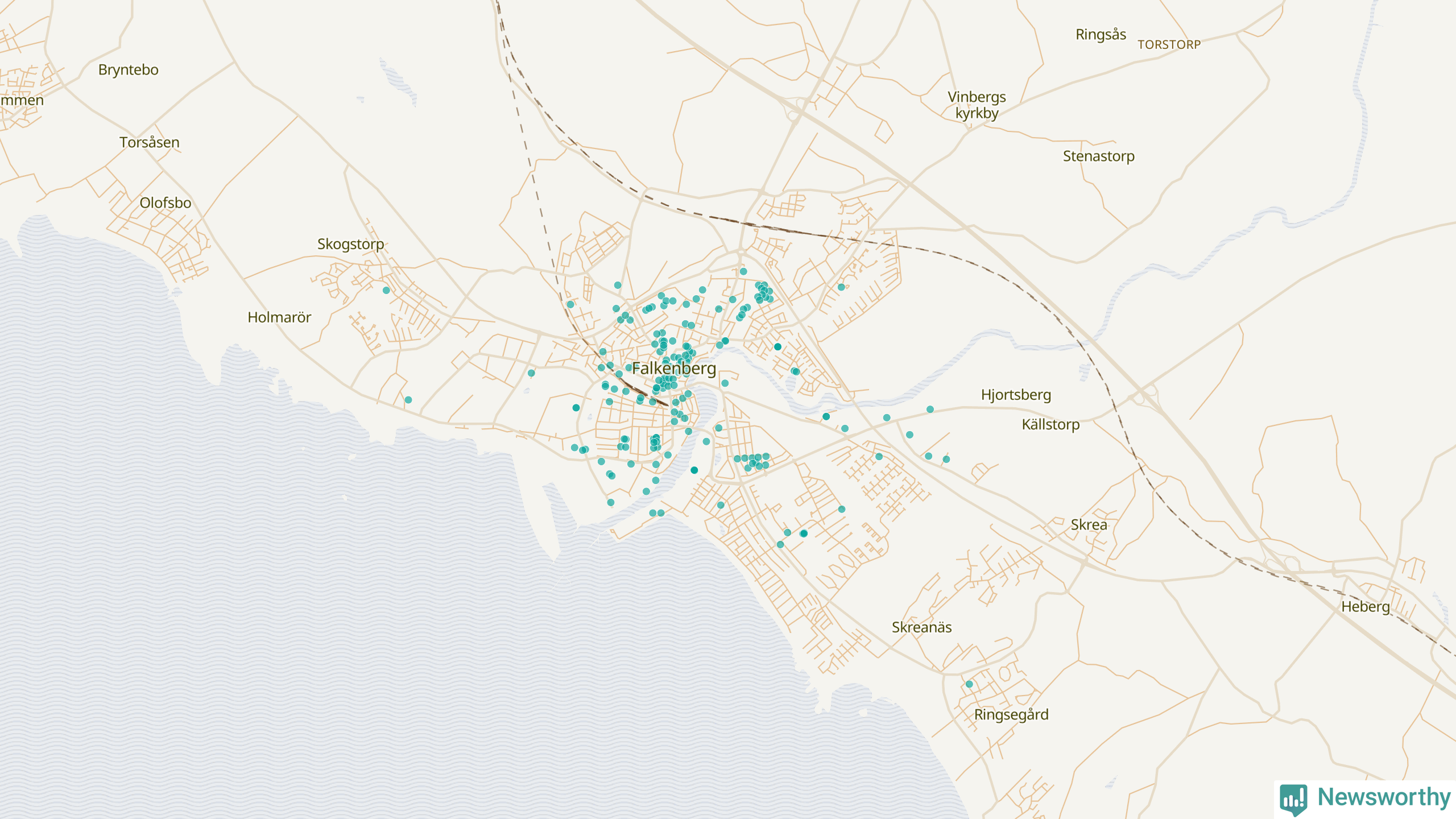
Task: Click the Torsåsen place label
Action: [149, 143]
